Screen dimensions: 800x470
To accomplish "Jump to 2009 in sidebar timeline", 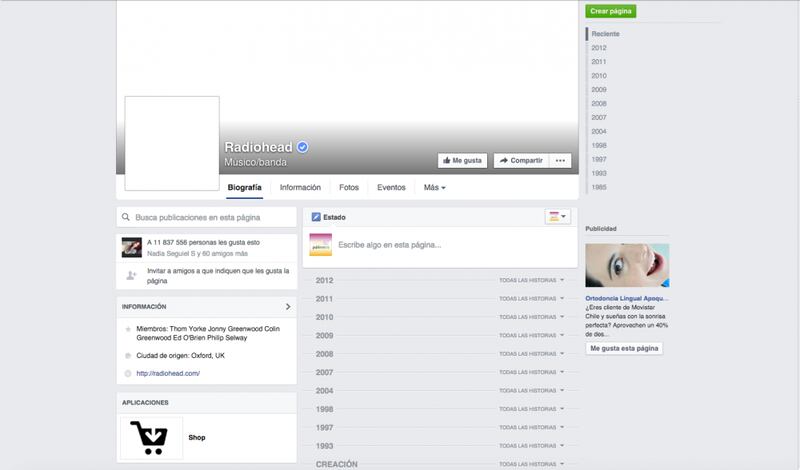I will tap(599, 90).
